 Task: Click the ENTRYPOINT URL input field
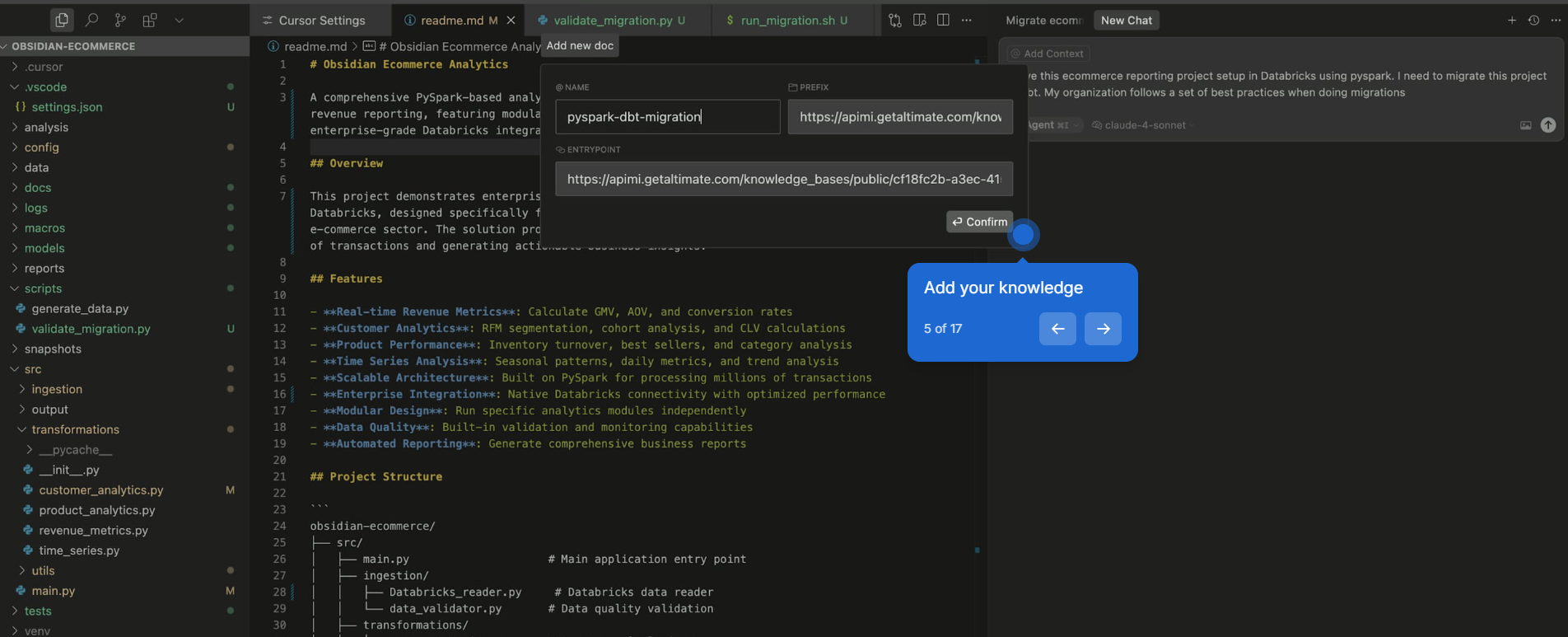pyautogui.click(x=784, y=179)
